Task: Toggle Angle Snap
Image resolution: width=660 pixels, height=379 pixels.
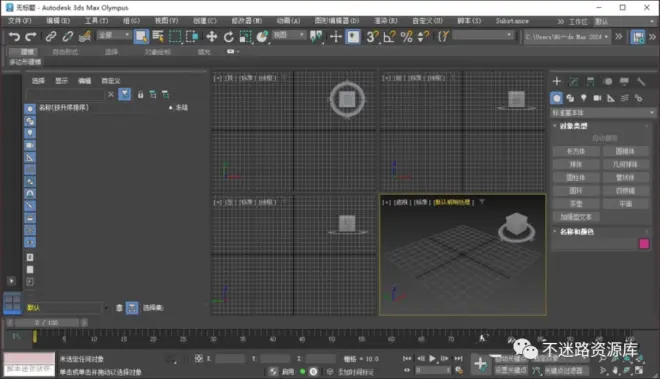Action: tap(389, 37)
